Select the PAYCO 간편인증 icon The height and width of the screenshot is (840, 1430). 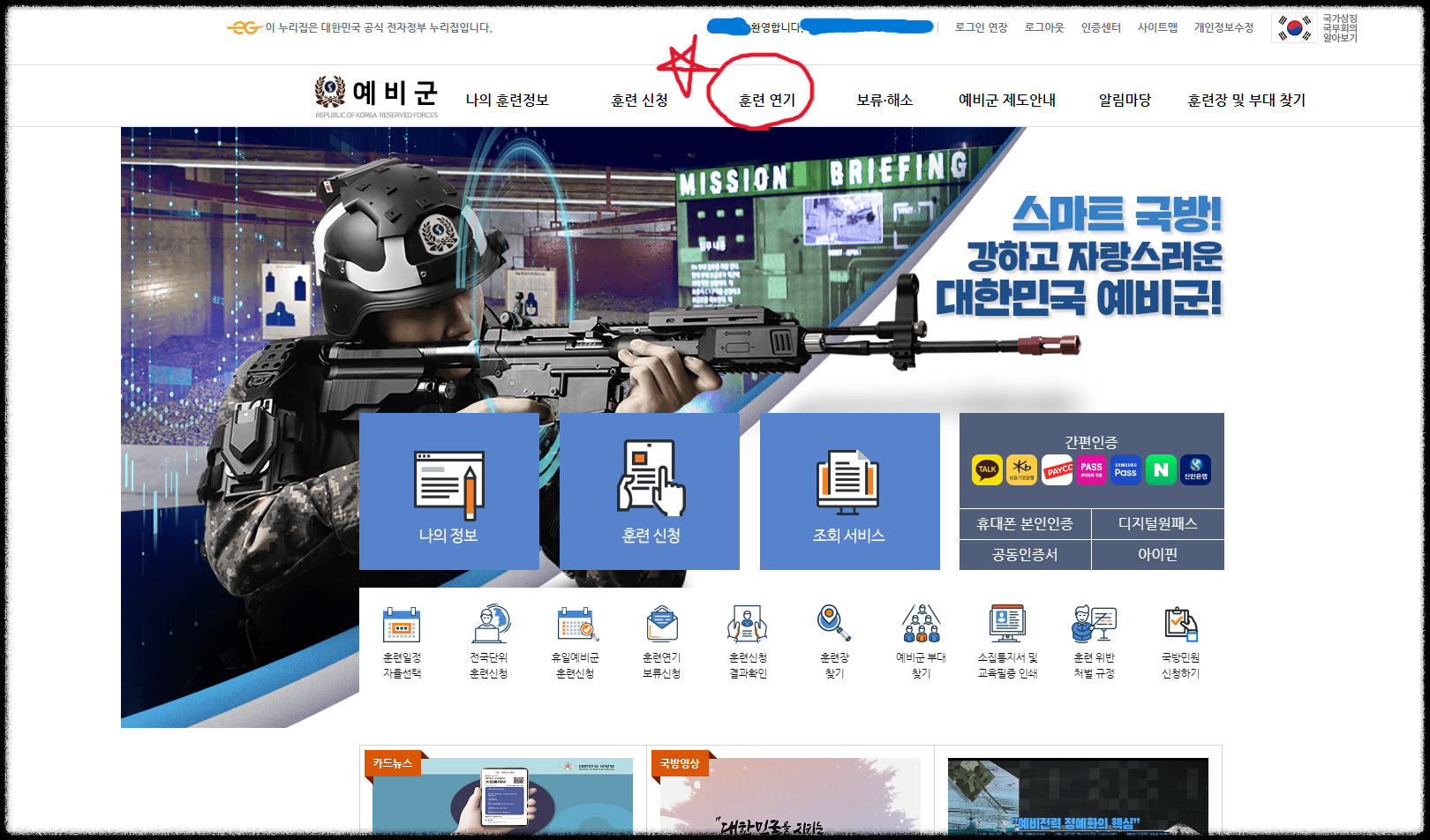(1056, 470)
